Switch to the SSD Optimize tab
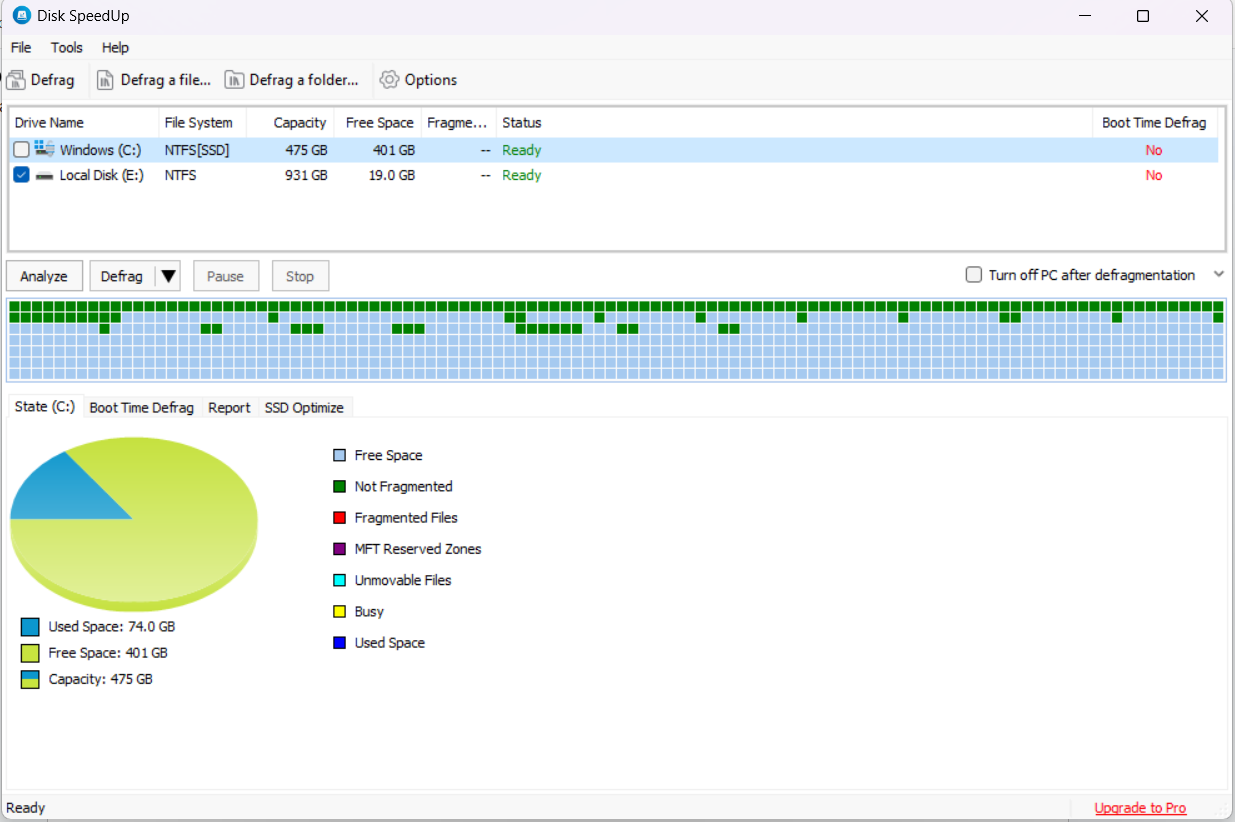The width and height of the screenshot is (1235, 822). [304, 407]
